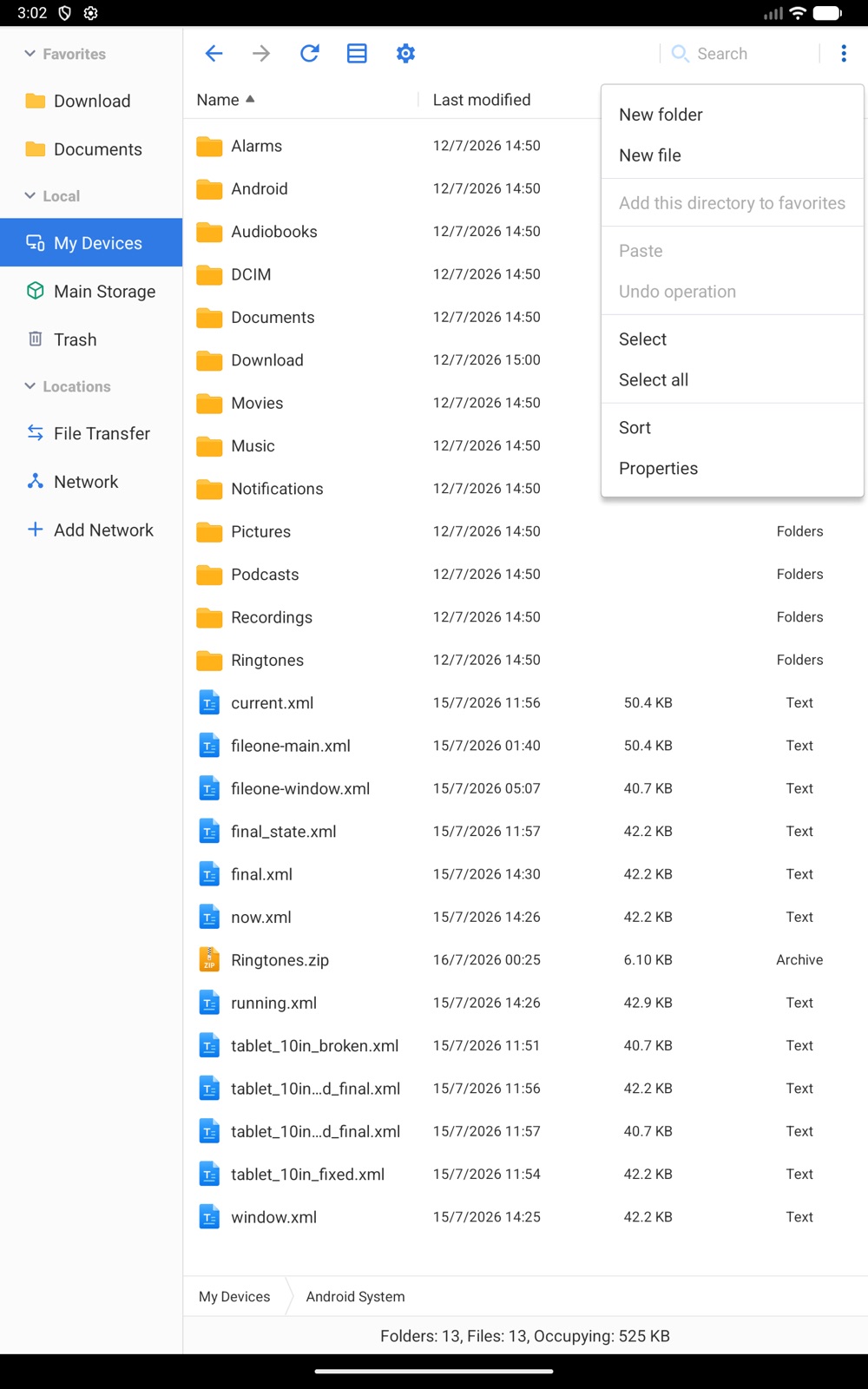Viewport: 868px width, 1389px height.
Task: Select the final.xml file name
Action: click(261, 874)
